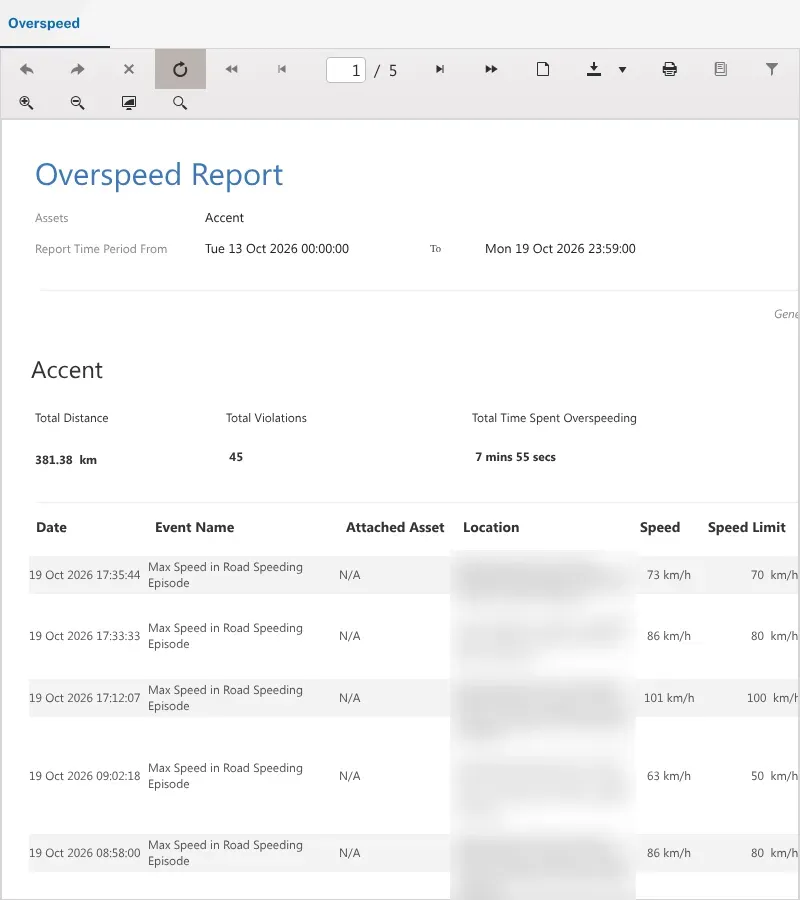Toggle multi-page view icon
Screen dimensions: 800x900
(x=542, y=69)
